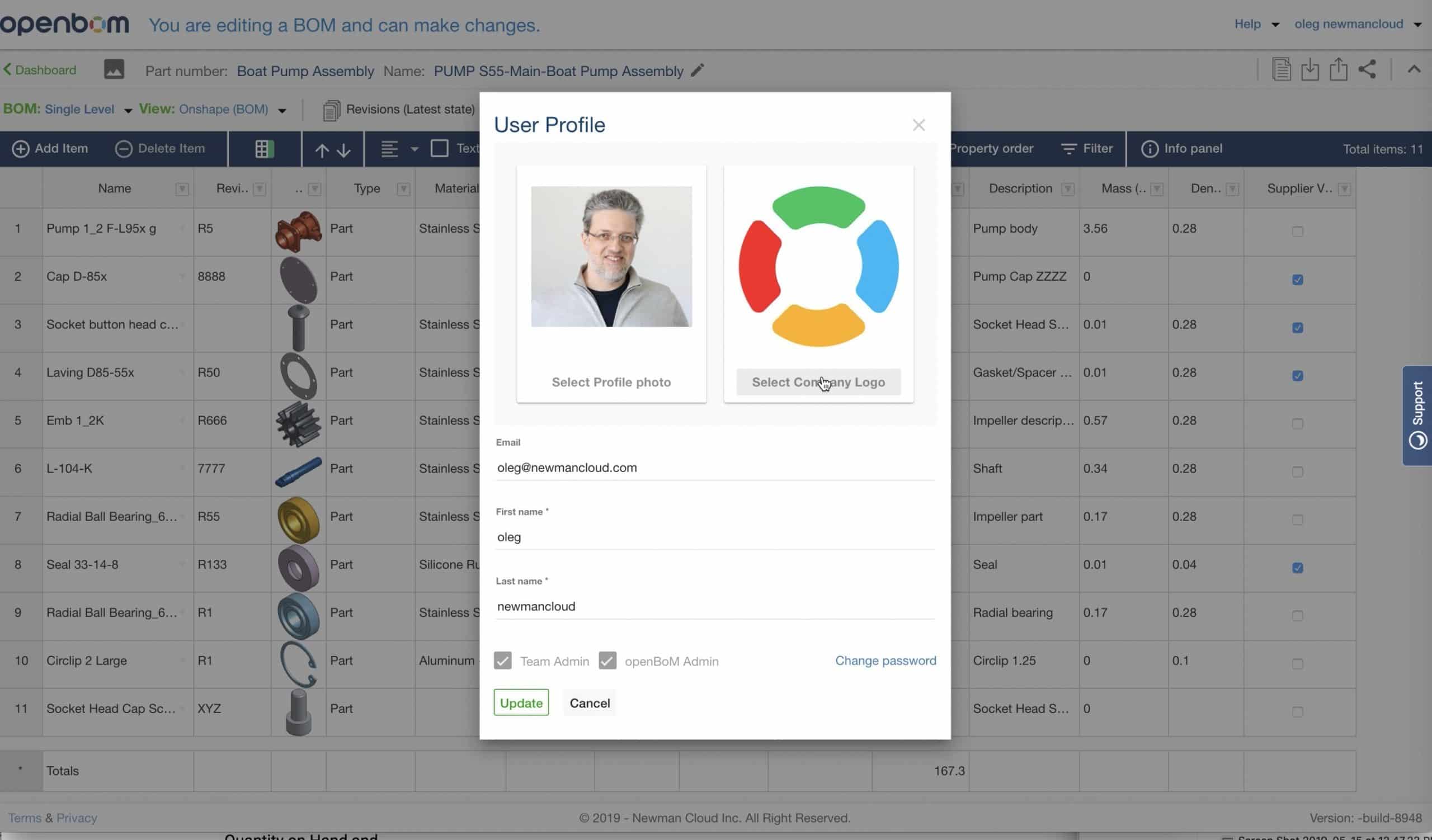1432x840 pixels.
Task: Click the Info panel icon
Action: click(x=1148, y=148)
